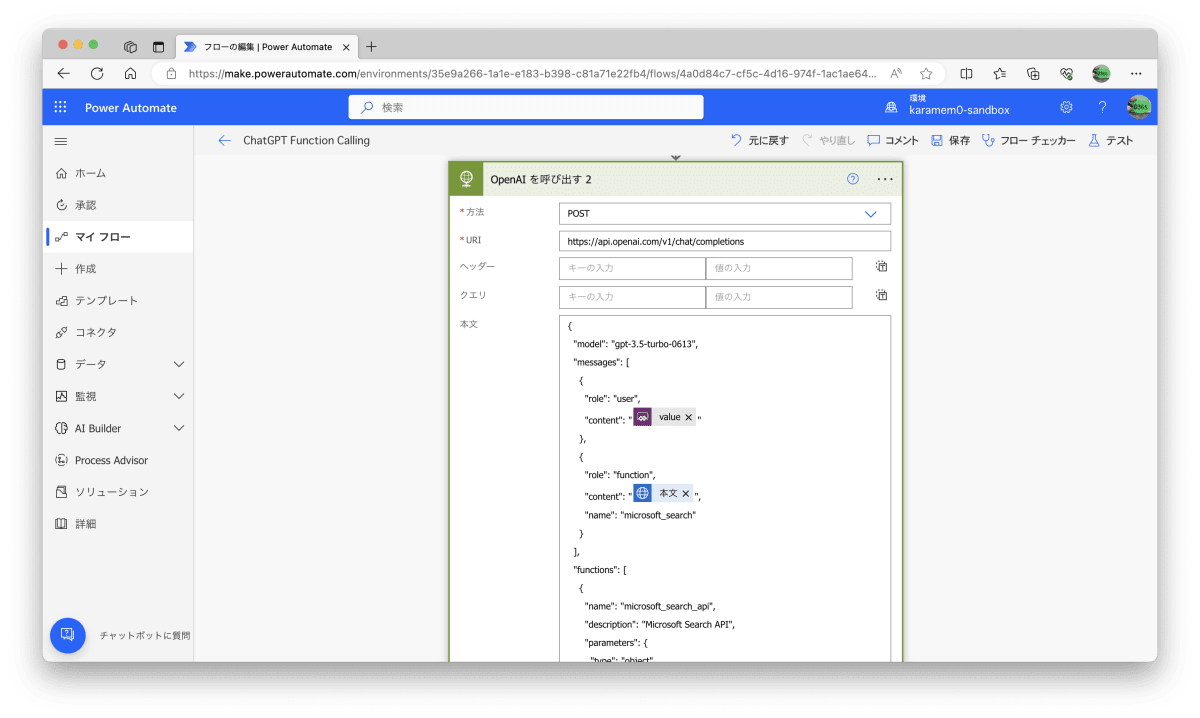Open a new browser tab
Screen dimensions: 1200x718
(x=371, y=46)
